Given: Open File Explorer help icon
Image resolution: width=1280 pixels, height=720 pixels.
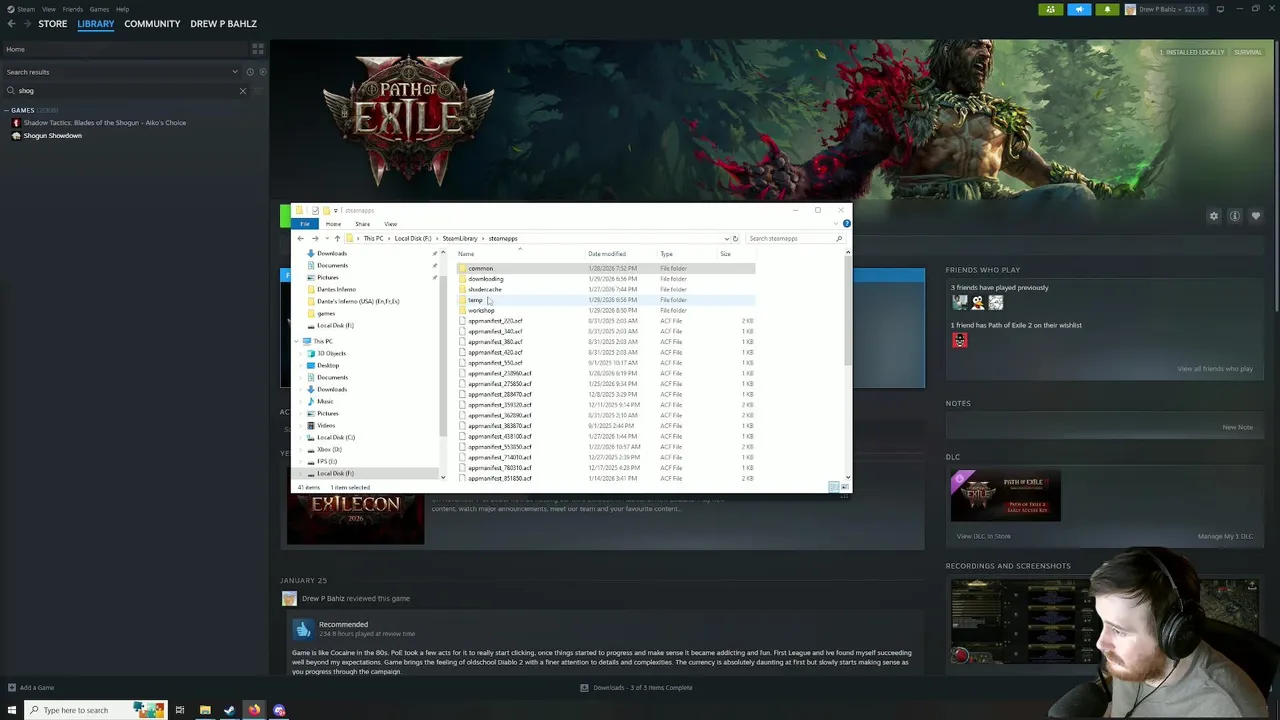Looking at the screenshot, I should point(846,224).
